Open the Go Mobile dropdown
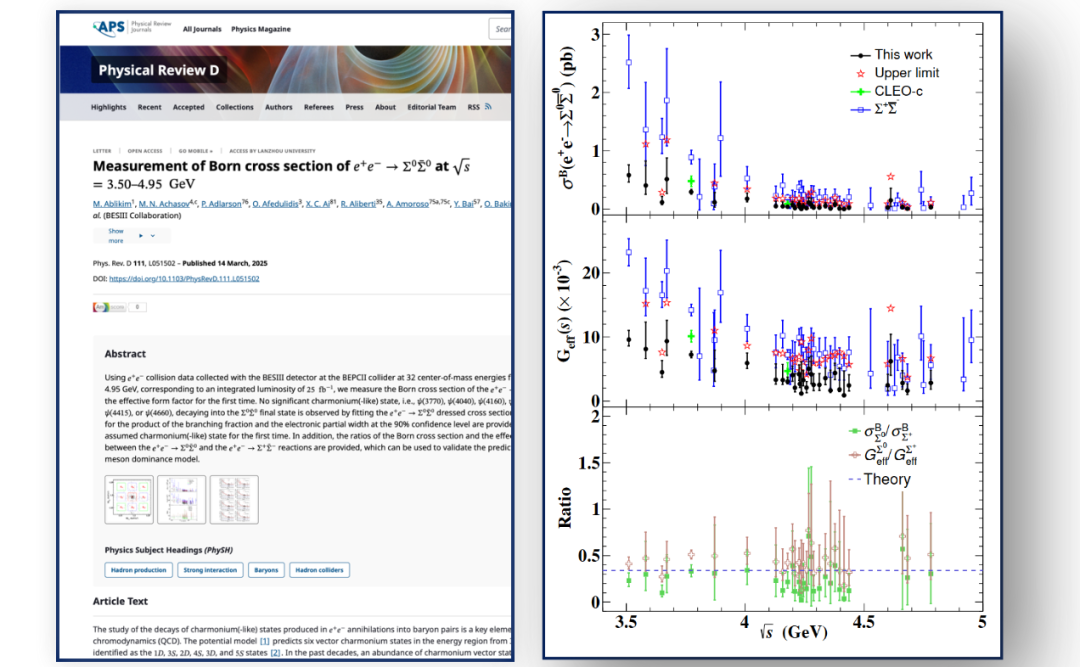The height and width of the screenshot is (667, 1080). tap(197, 151)
